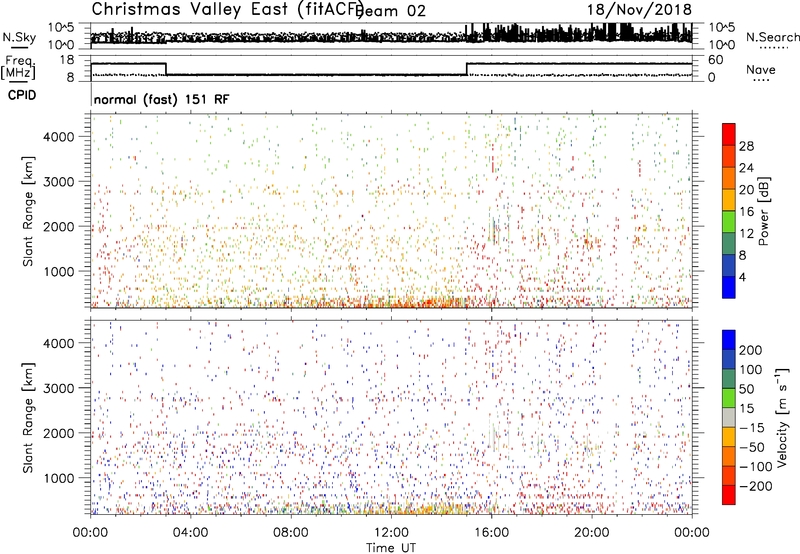Select the 3000 km tick on the velocity panel
This screenshot has width=800, height=554.
point(58,388)
